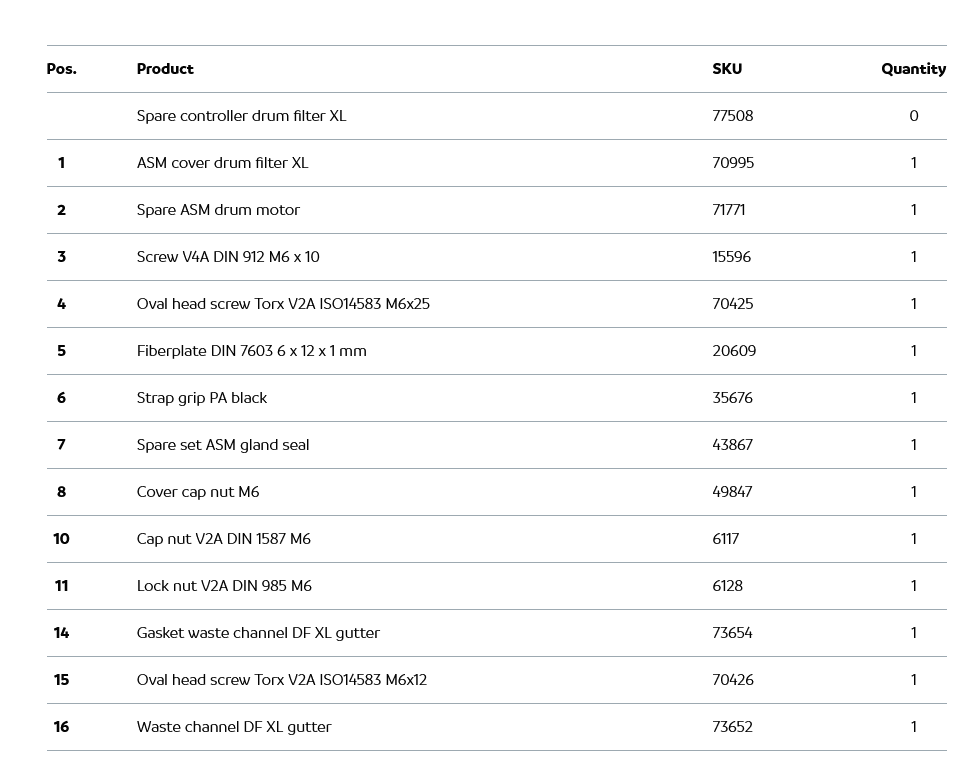The height and width of the screenshot is (765, 979).
Task: Select Spare ASM drum motor entry
Action: 218,210
